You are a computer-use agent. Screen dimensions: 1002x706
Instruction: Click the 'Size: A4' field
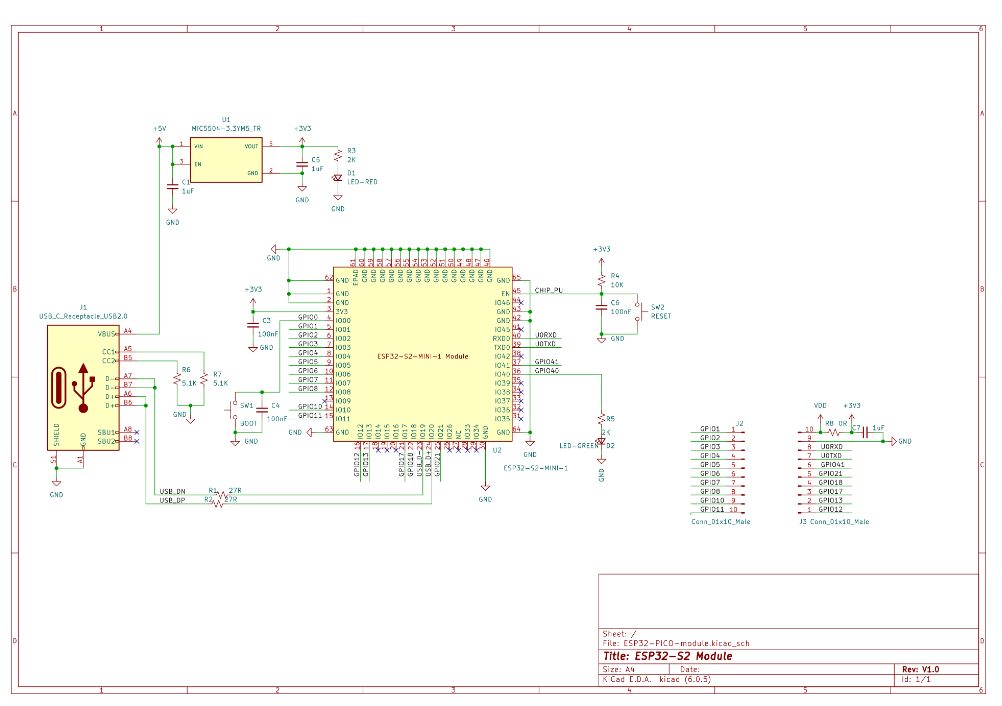619,670
